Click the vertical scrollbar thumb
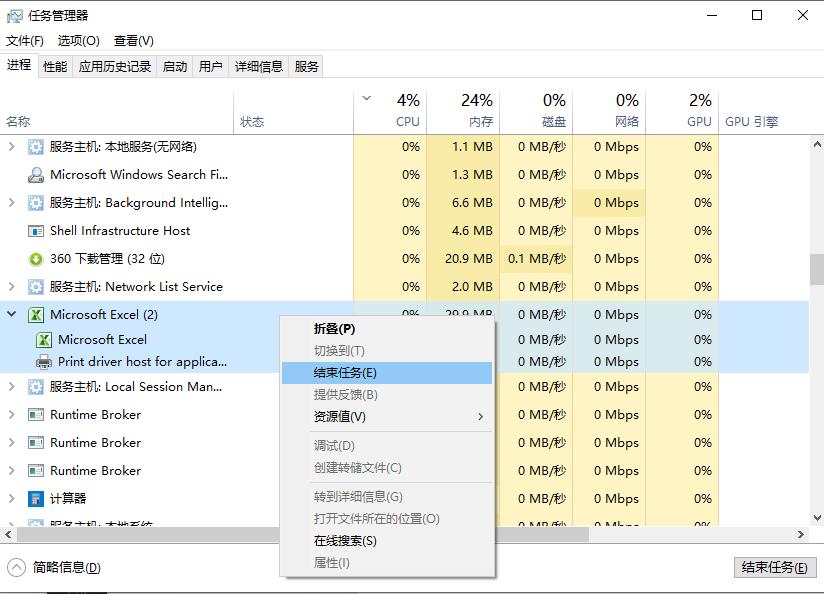The image size is (824, 594). (x=817, y=269)
